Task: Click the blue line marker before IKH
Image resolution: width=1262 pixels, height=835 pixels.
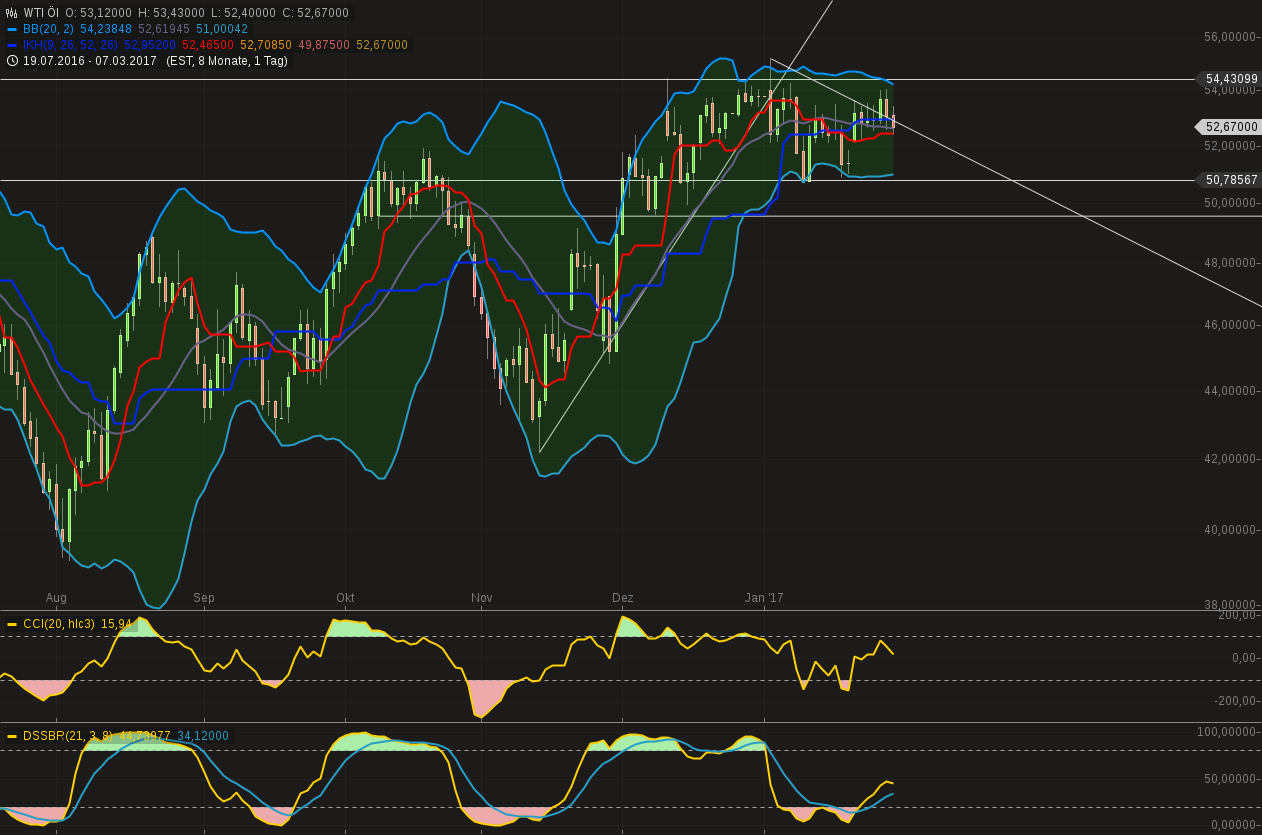Action: (11, 45)
